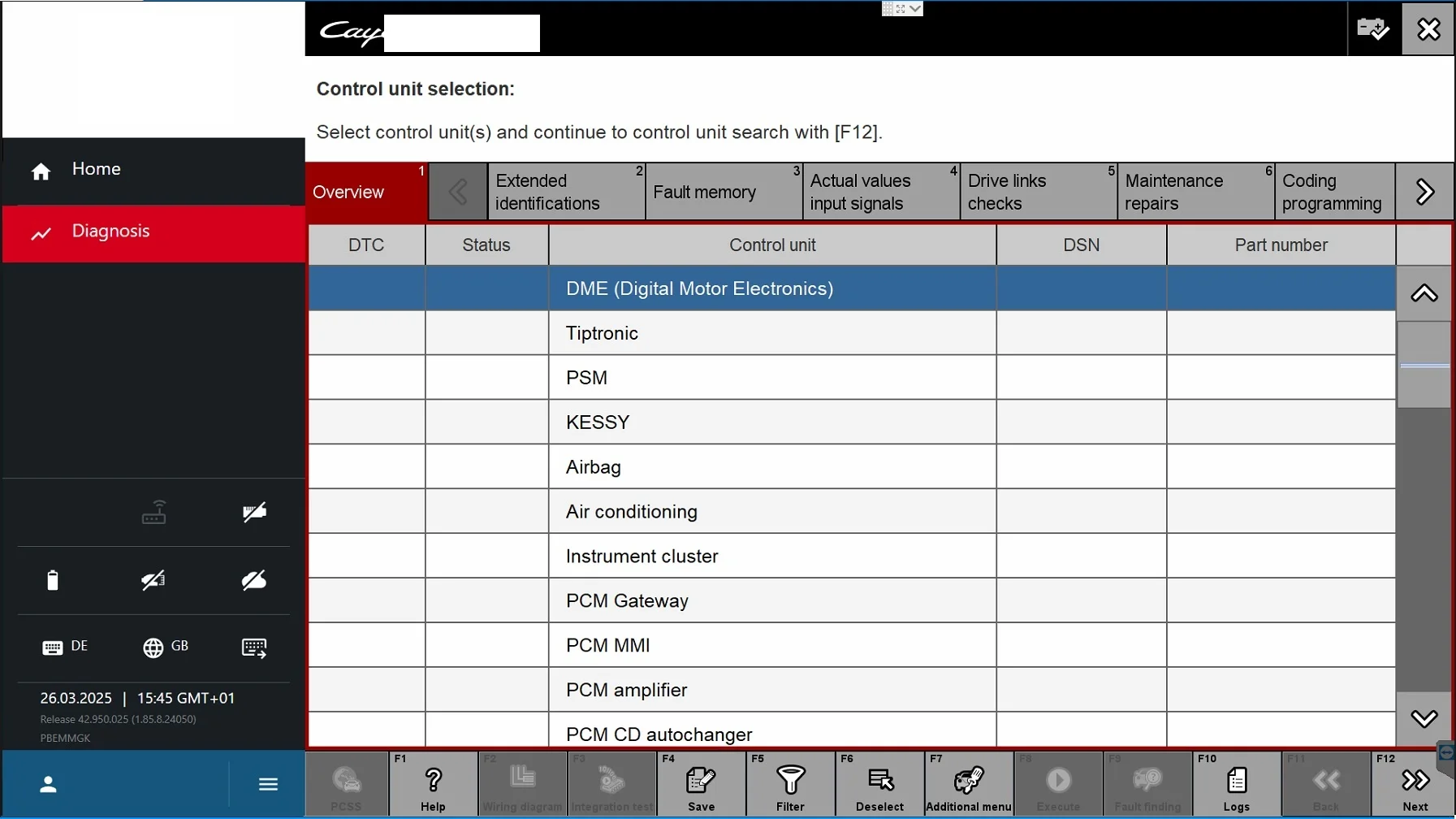Click the Control unit column header
This screenshot has width=1456, height=819.
tap(772, 245)
